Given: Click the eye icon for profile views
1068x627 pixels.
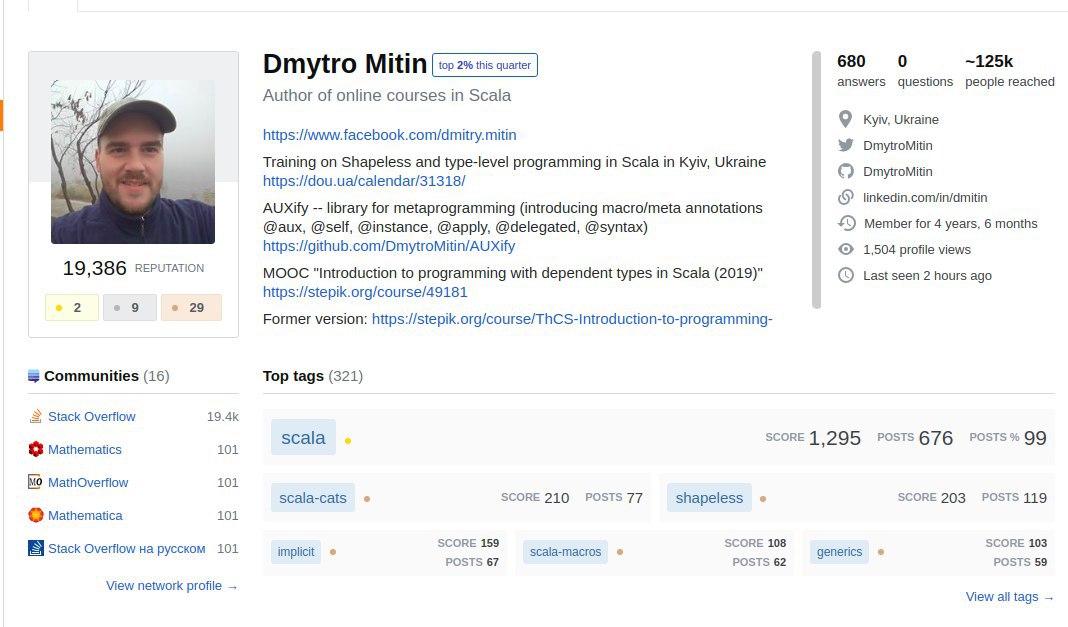Looking at the screenshot, I should (x=845, y=249).
